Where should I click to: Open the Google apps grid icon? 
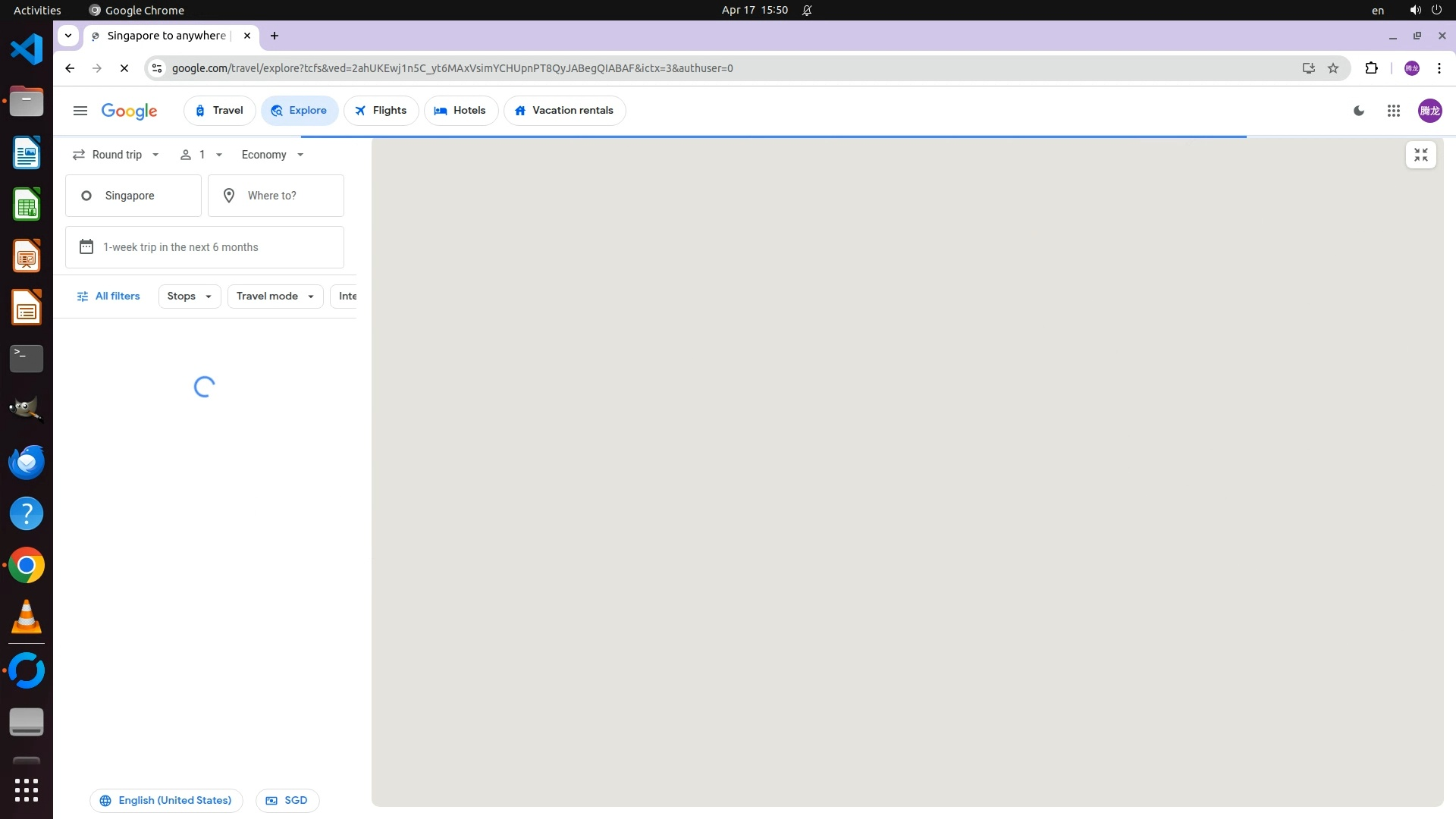(1393, 111)
